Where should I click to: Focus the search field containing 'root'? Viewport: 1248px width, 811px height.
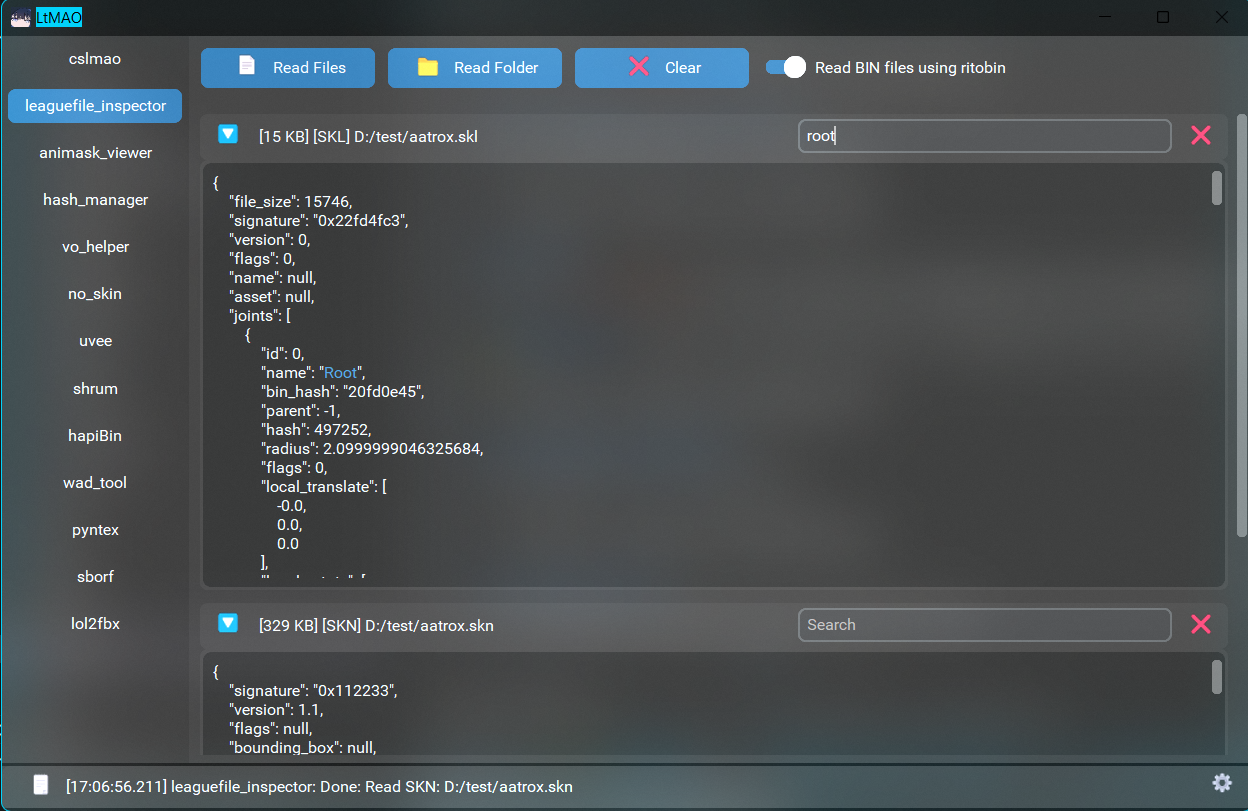(x=984, y=136)
